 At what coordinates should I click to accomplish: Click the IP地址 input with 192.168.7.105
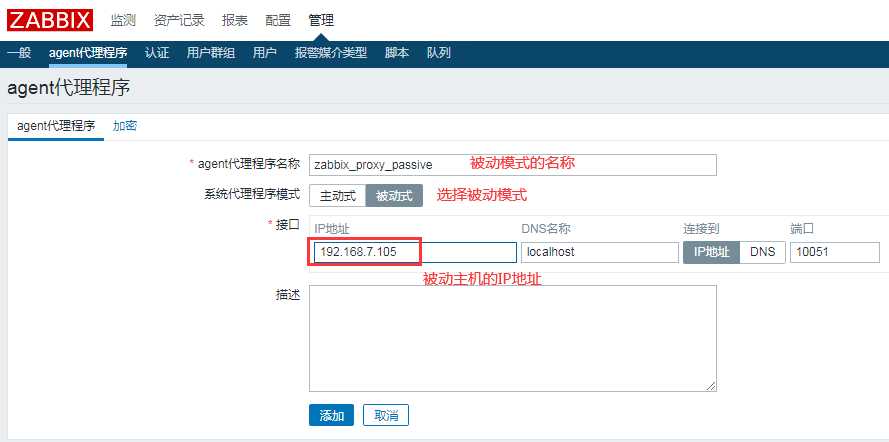coord(415,252)
